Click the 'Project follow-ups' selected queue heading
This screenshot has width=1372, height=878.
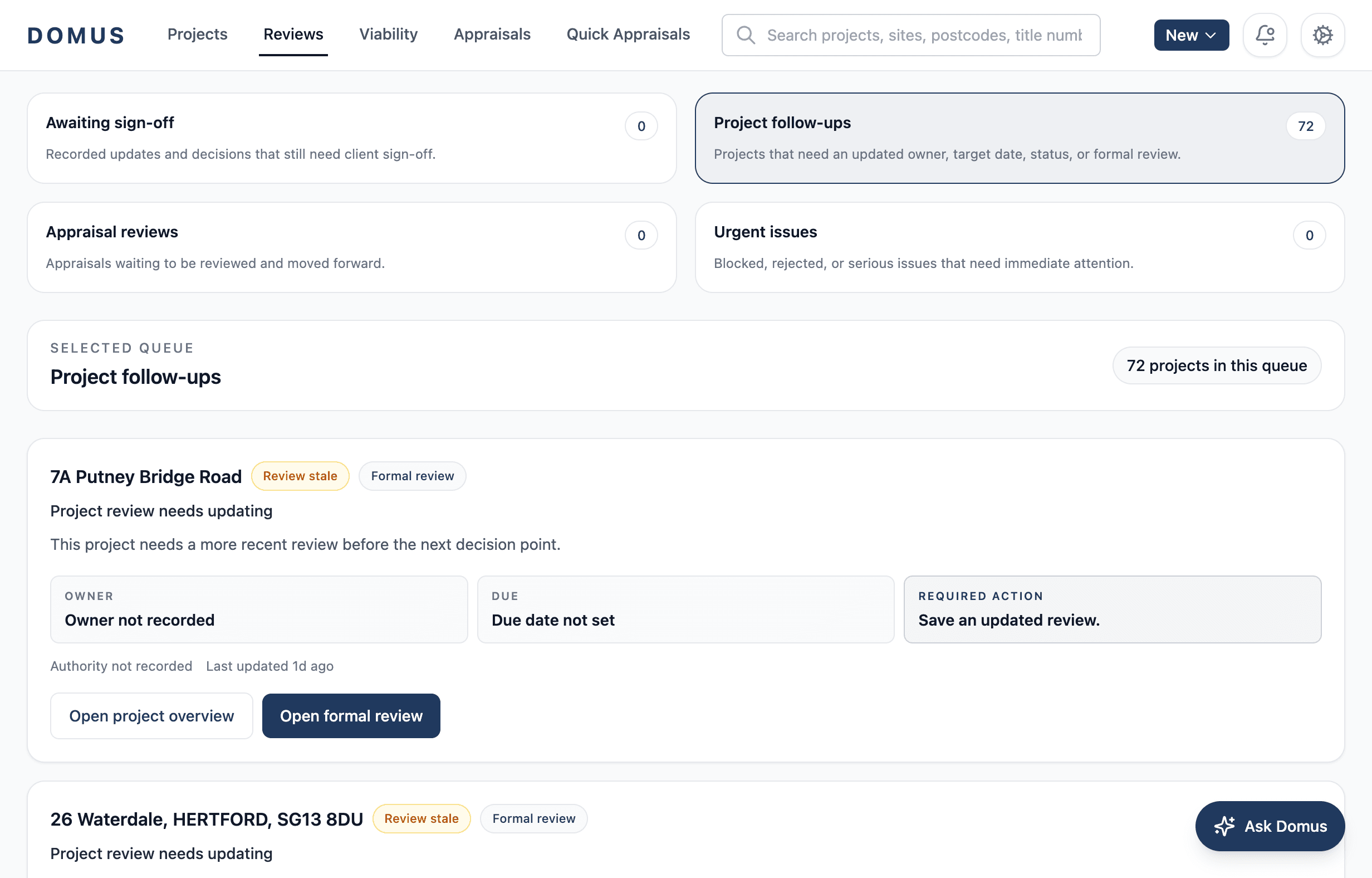136,377
